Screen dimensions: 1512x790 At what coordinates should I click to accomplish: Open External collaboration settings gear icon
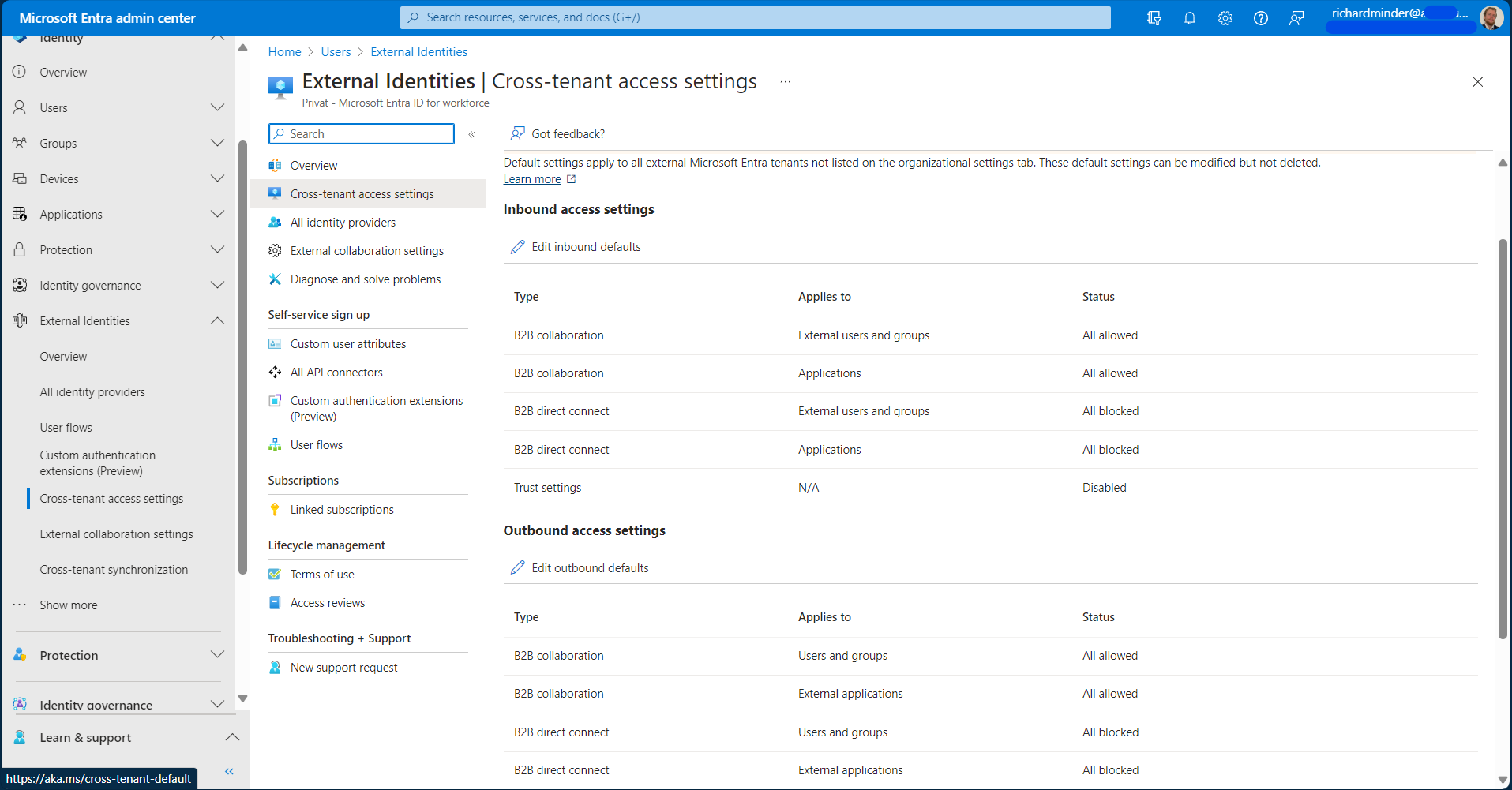274,250
